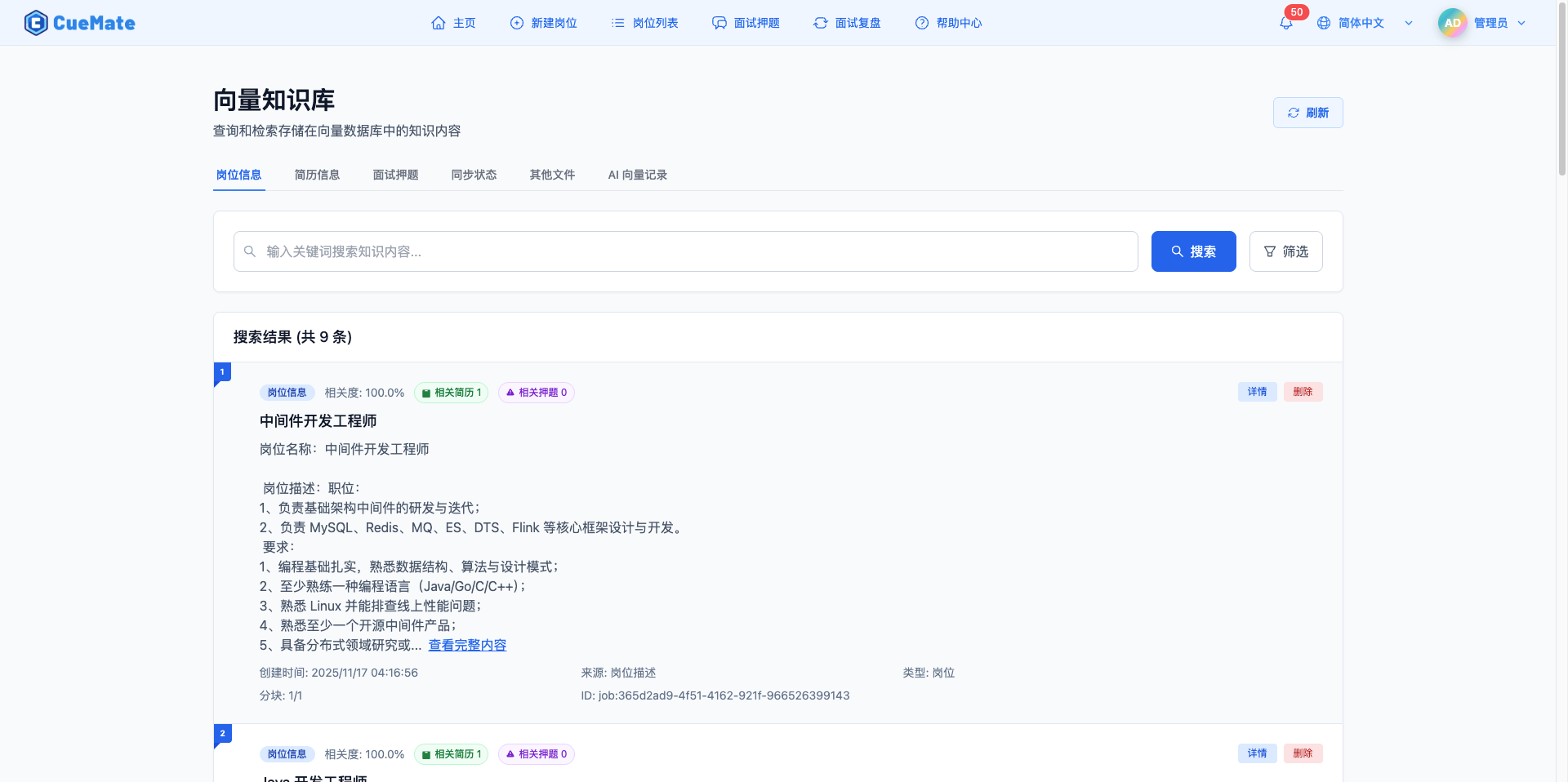
Task: Open the CueMate home logo
Action: tap(79, 22)
